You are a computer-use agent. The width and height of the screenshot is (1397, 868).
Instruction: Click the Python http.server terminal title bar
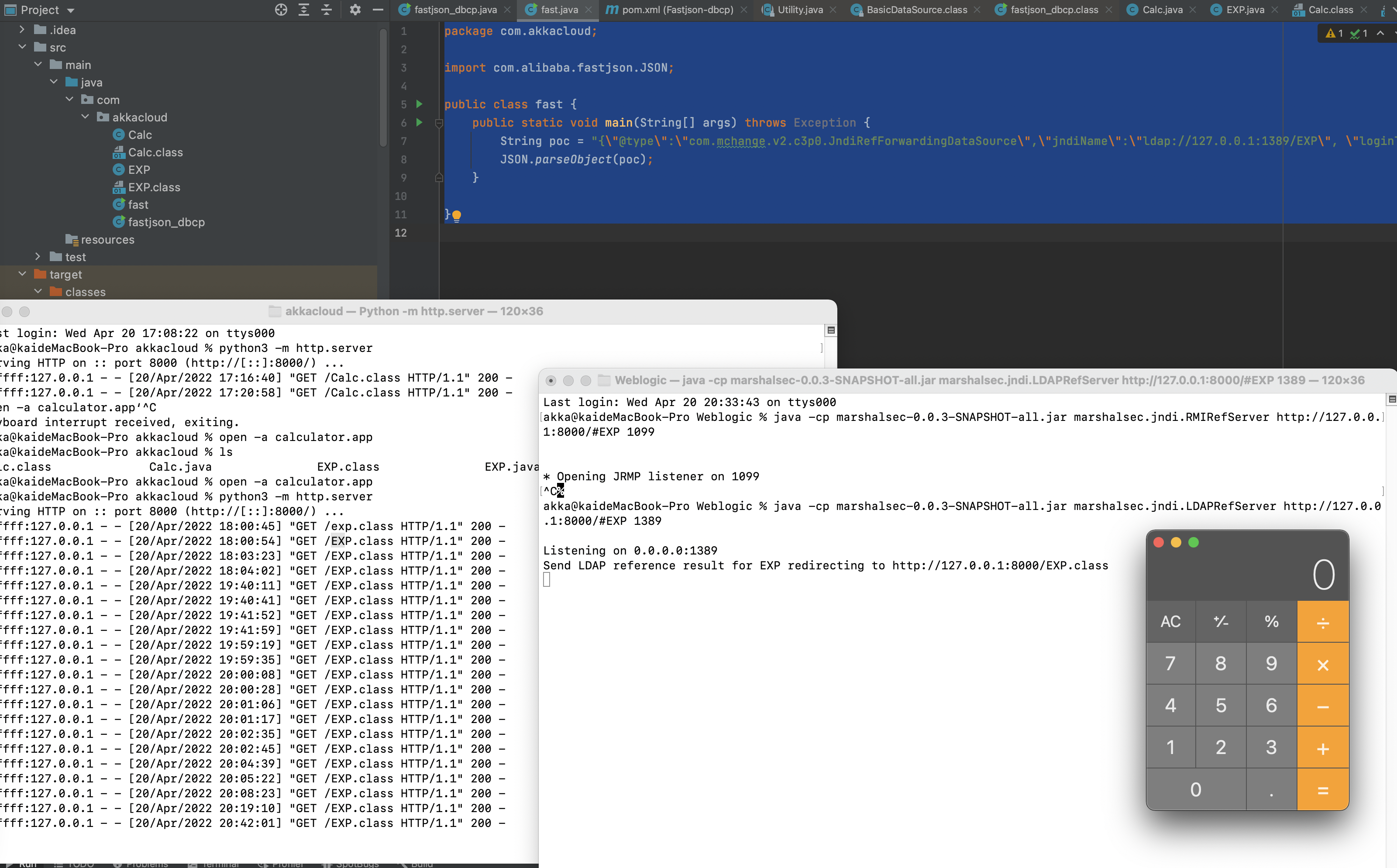[418, 311]
